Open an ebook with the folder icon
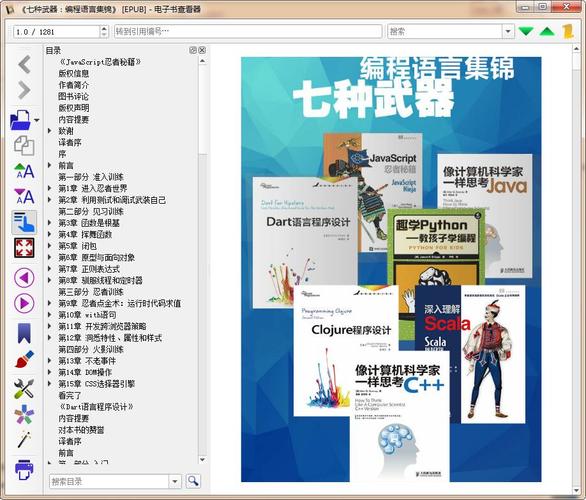586x500 pixels. [21, 120]
